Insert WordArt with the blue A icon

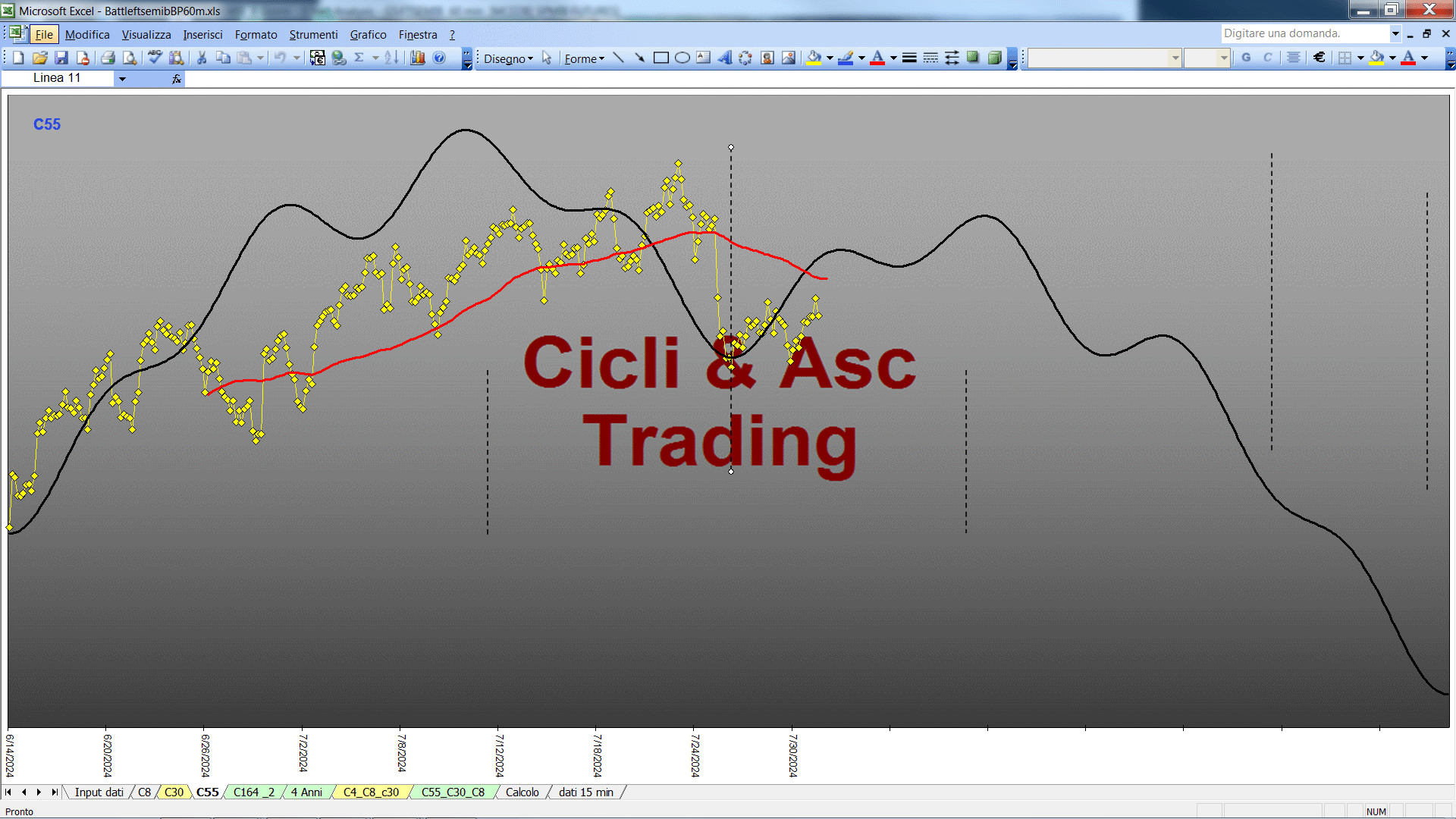[x=724, y=58]
